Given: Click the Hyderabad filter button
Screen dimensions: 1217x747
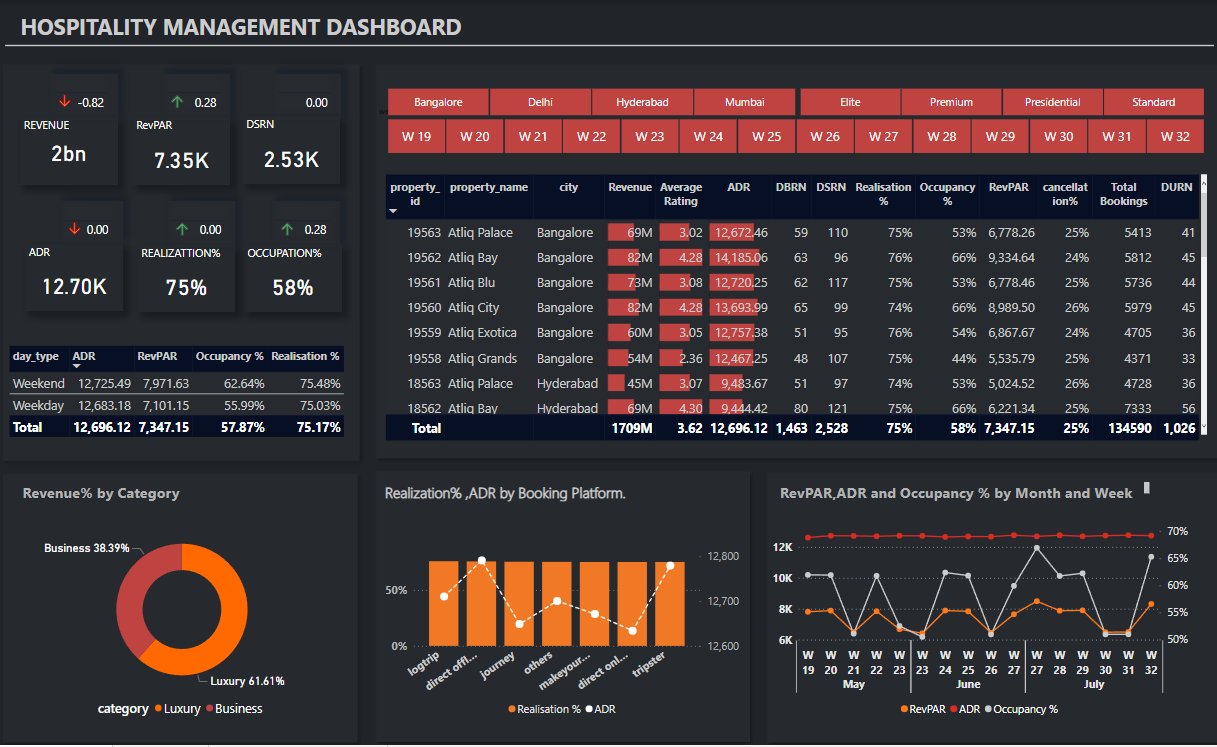Looking at the screenshot, I should (642, 102).
